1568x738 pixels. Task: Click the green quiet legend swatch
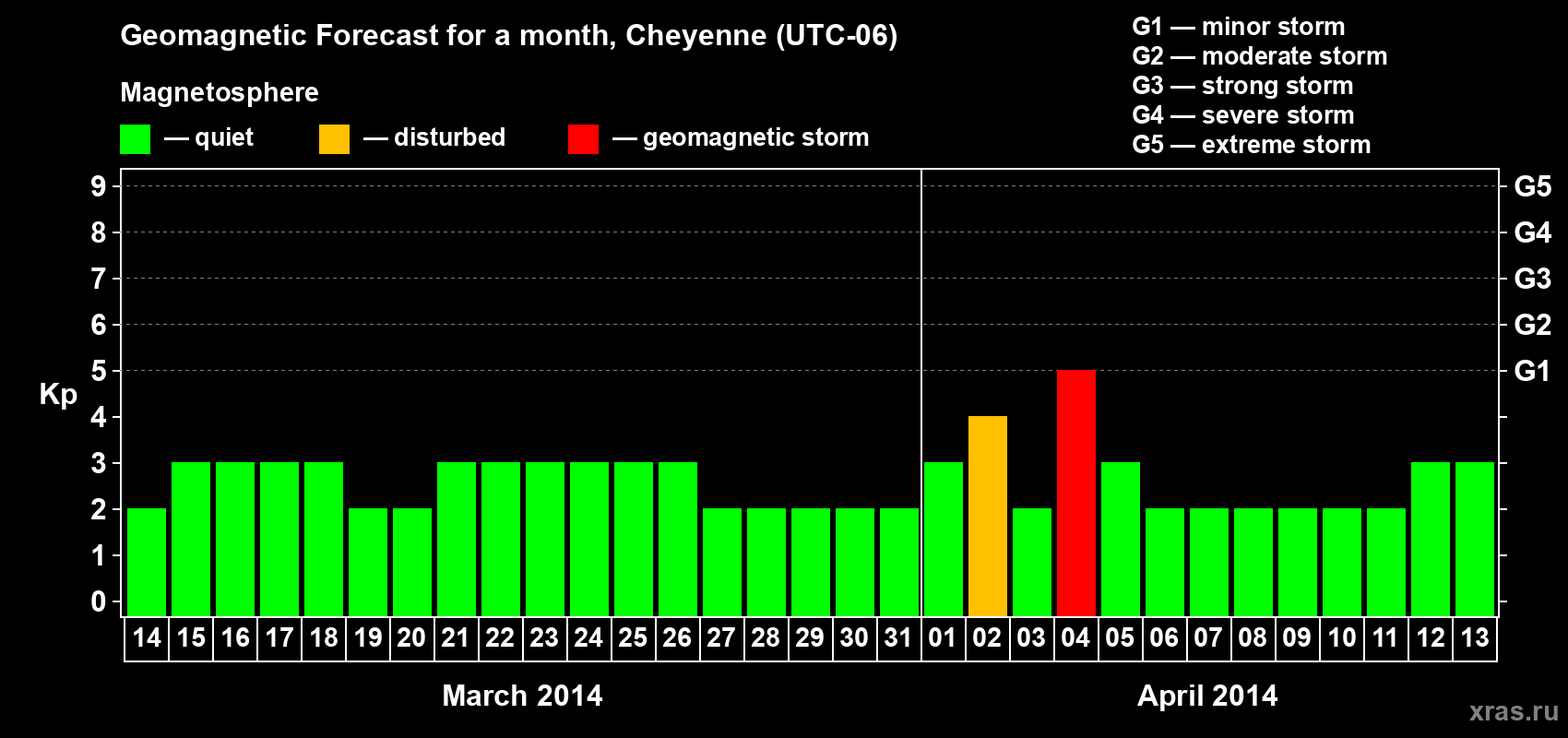tap(135, 139)
